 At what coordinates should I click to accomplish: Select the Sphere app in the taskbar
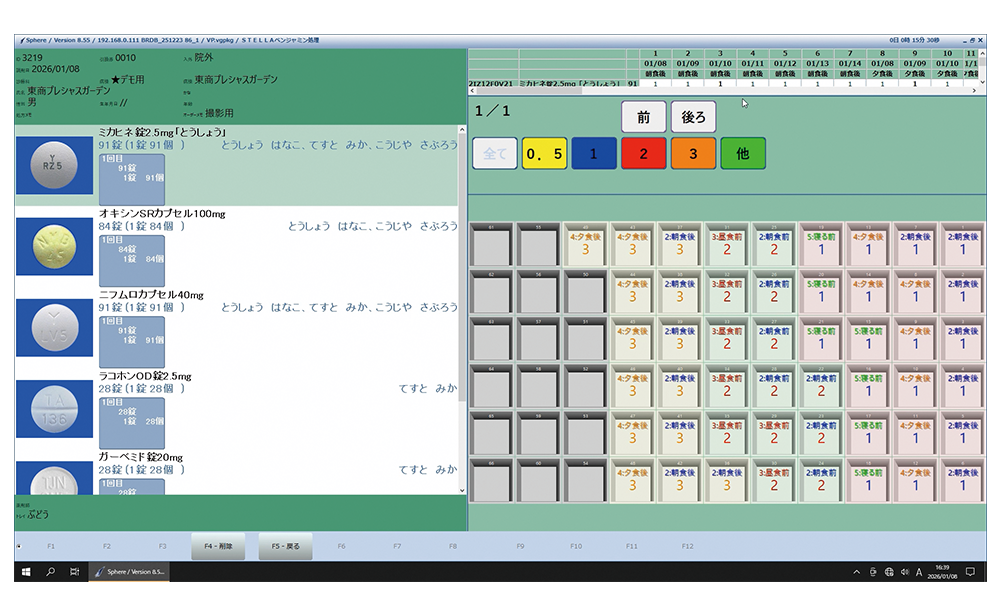tap(129, 572)
